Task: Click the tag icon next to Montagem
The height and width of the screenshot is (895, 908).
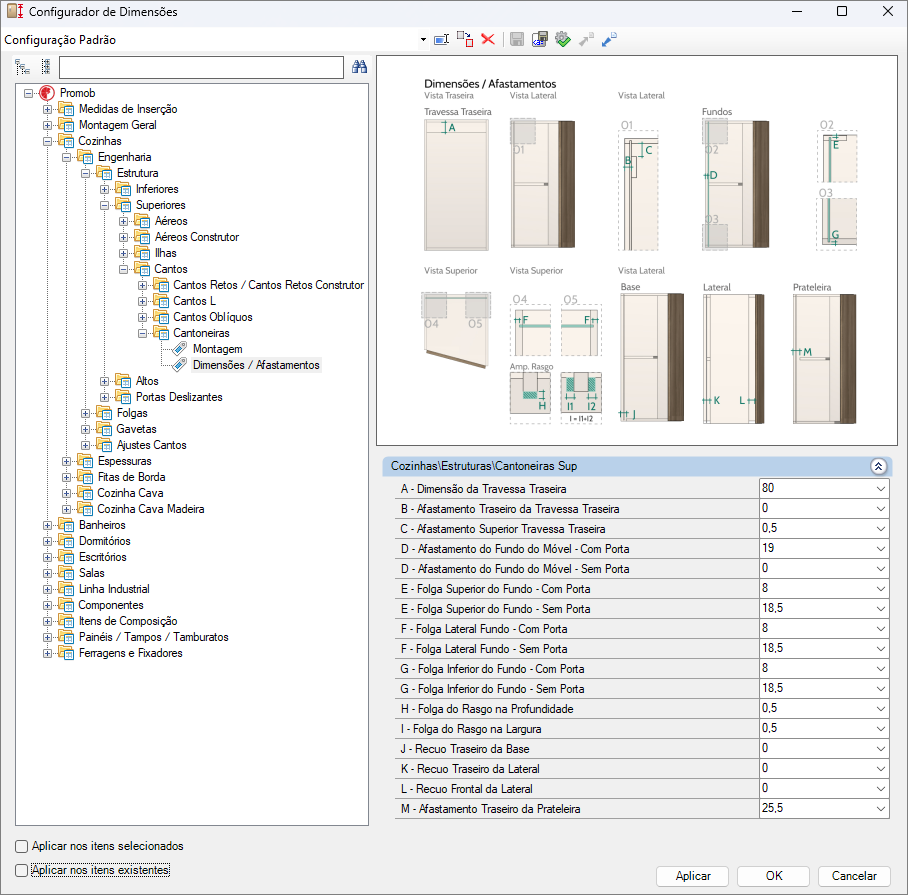Action: [180, 349]
